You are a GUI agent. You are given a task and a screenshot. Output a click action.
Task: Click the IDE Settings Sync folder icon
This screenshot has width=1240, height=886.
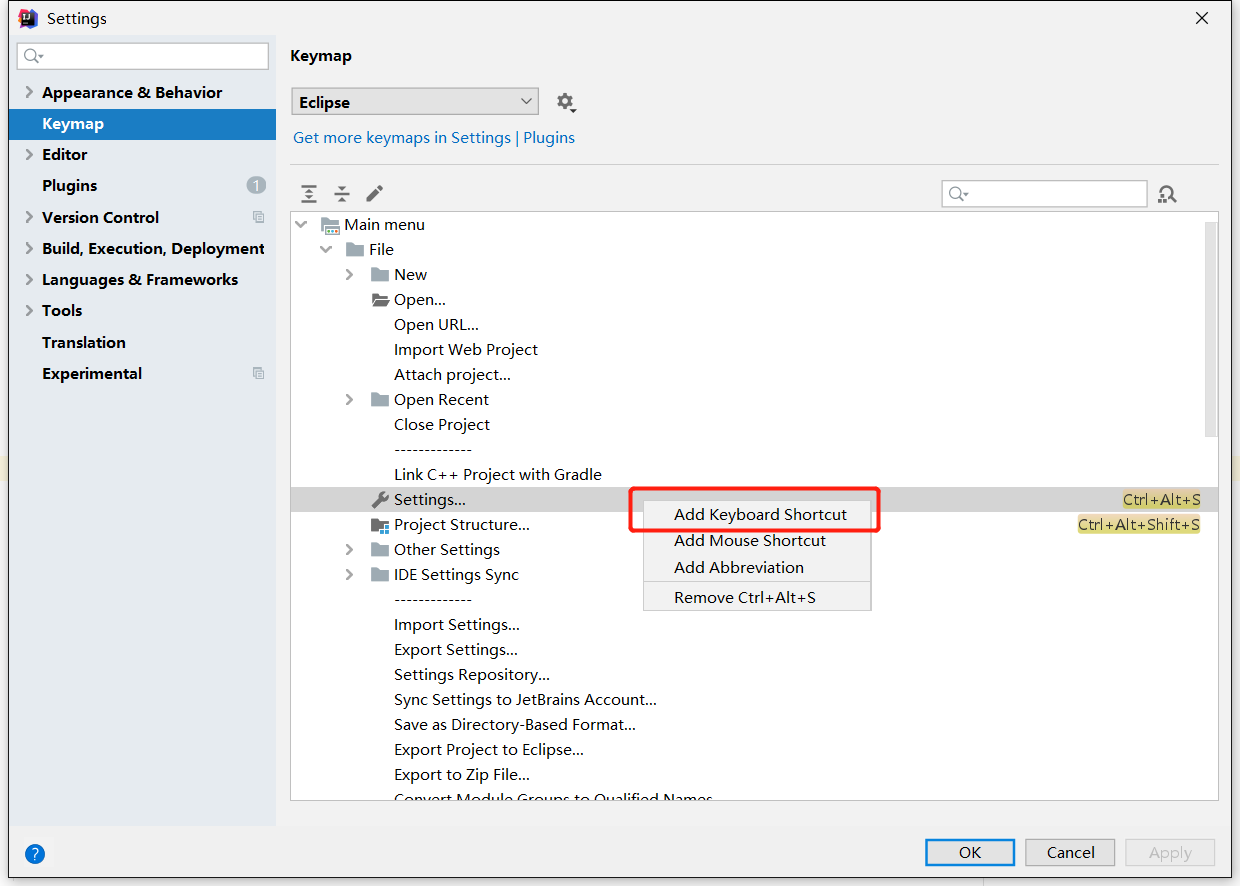click(380, 575)
